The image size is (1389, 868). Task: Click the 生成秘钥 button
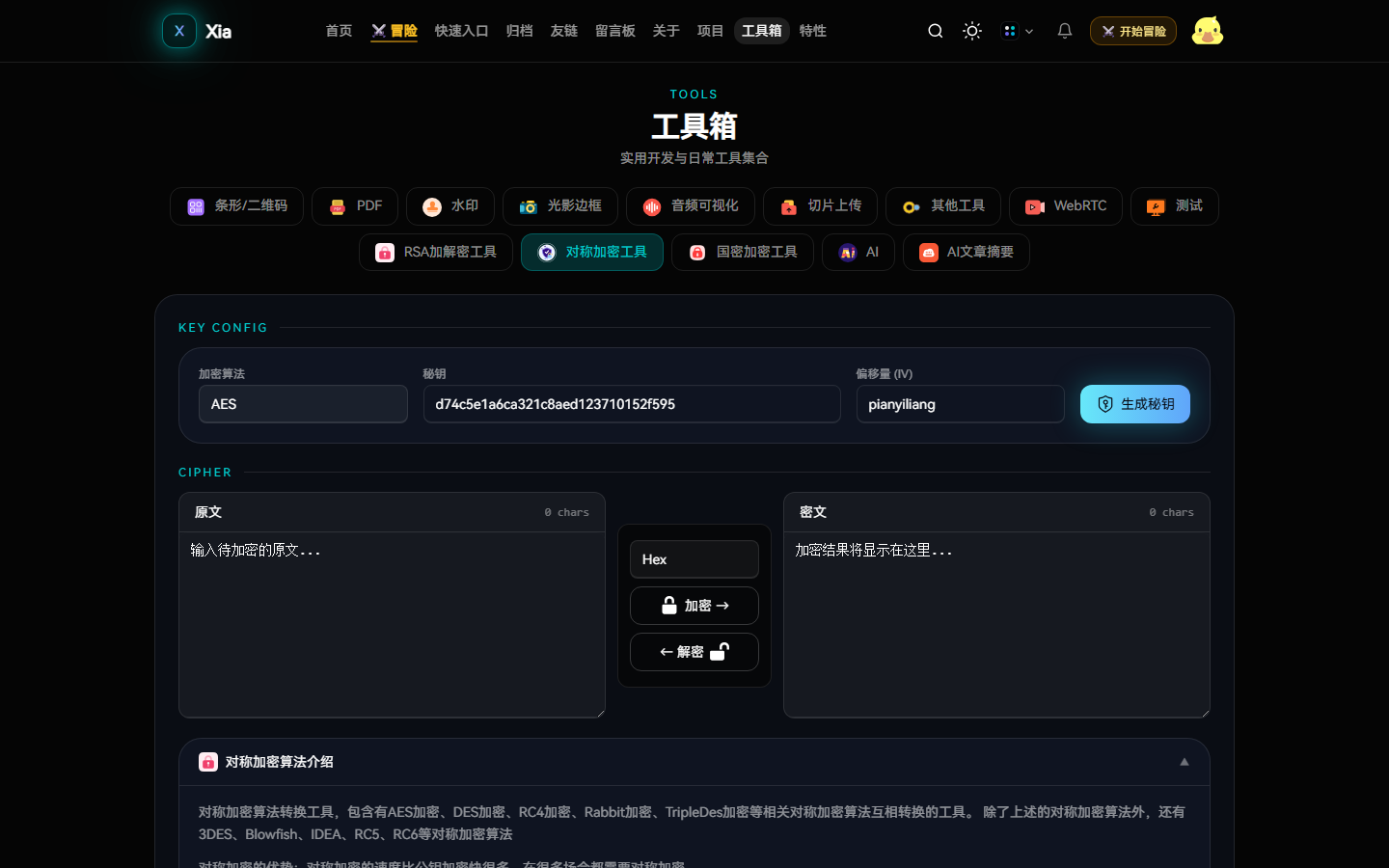click(1135, 404)
